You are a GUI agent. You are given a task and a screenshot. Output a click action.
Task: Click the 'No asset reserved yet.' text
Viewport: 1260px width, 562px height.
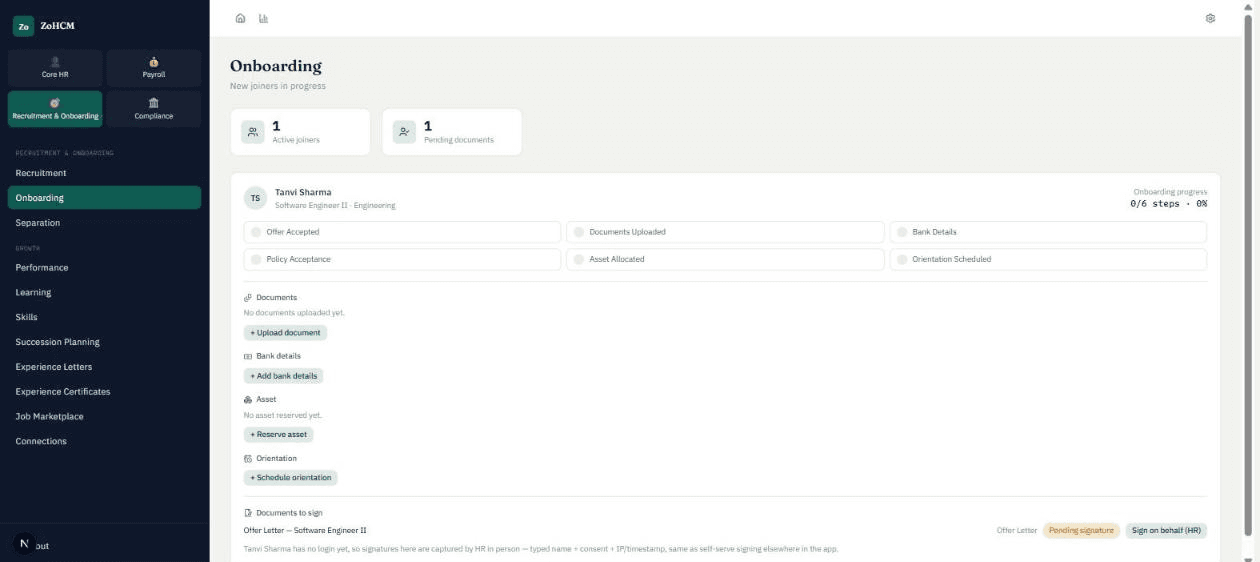click(x=283, y=415)
